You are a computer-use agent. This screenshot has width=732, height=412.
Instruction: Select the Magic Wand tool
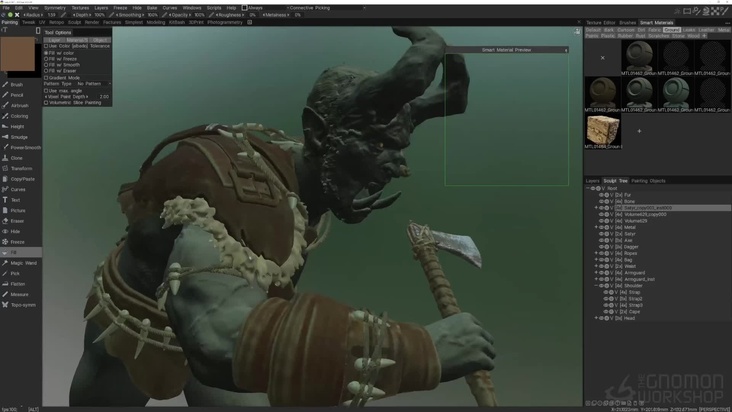pos(23,263)
